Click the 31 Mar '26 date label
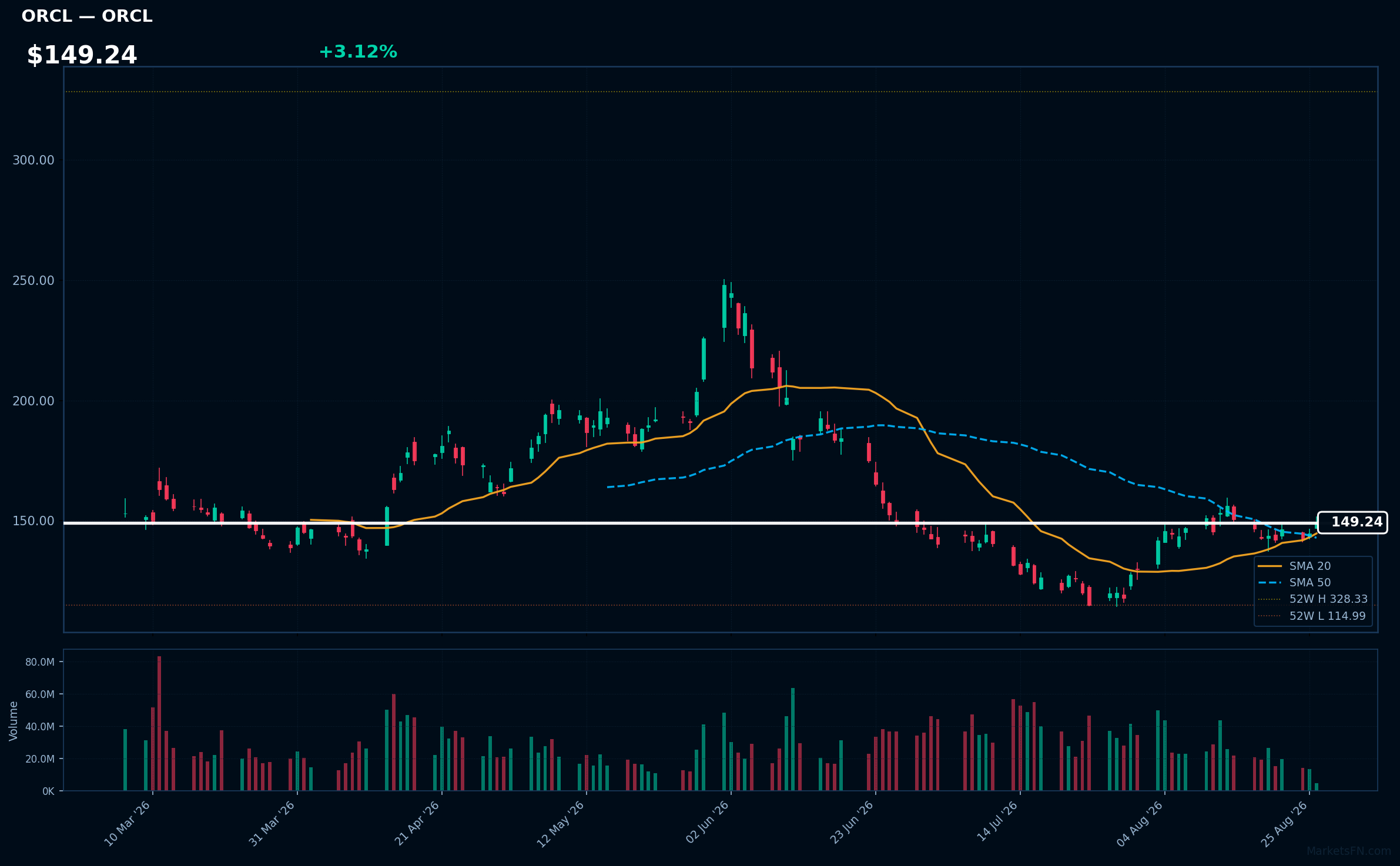1400x866 pixels. coord(272,824)
